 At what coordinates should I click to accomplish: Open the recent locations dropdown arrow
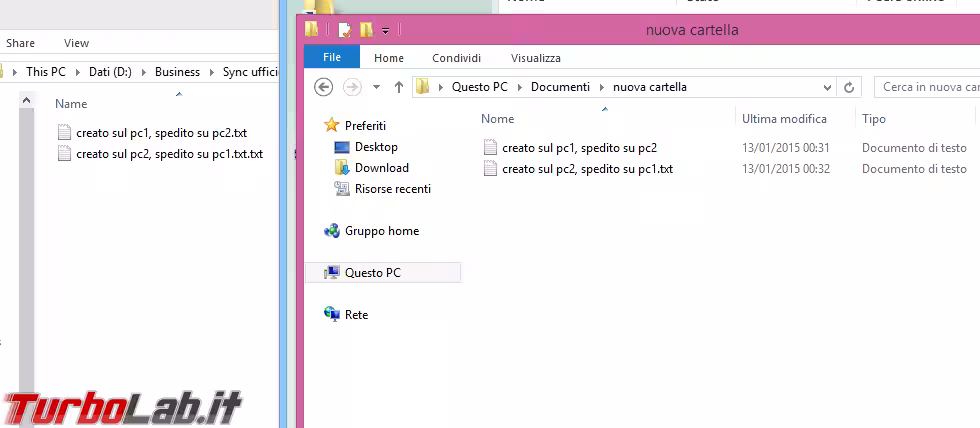pyautogui.click(x=376, y=87)
